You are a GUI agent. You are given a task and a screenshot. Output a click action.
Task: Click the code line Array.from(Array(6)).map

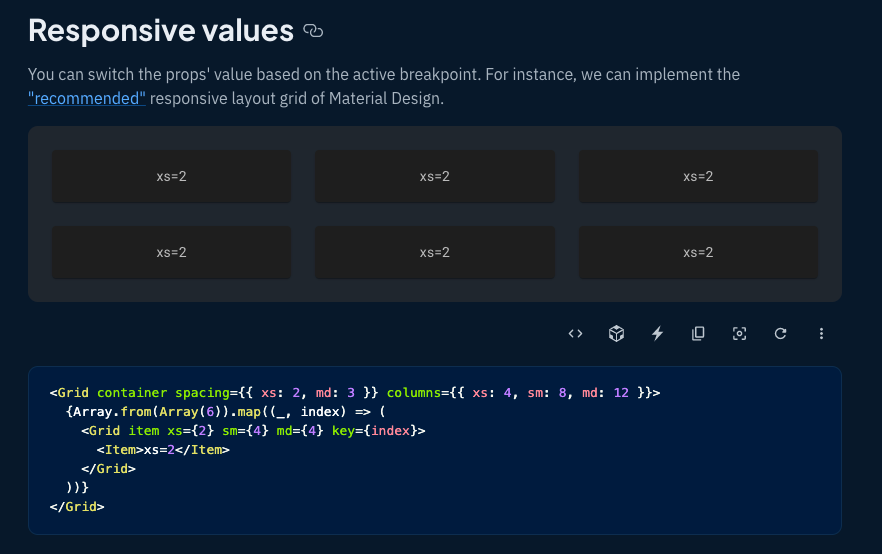pos(226,412)
